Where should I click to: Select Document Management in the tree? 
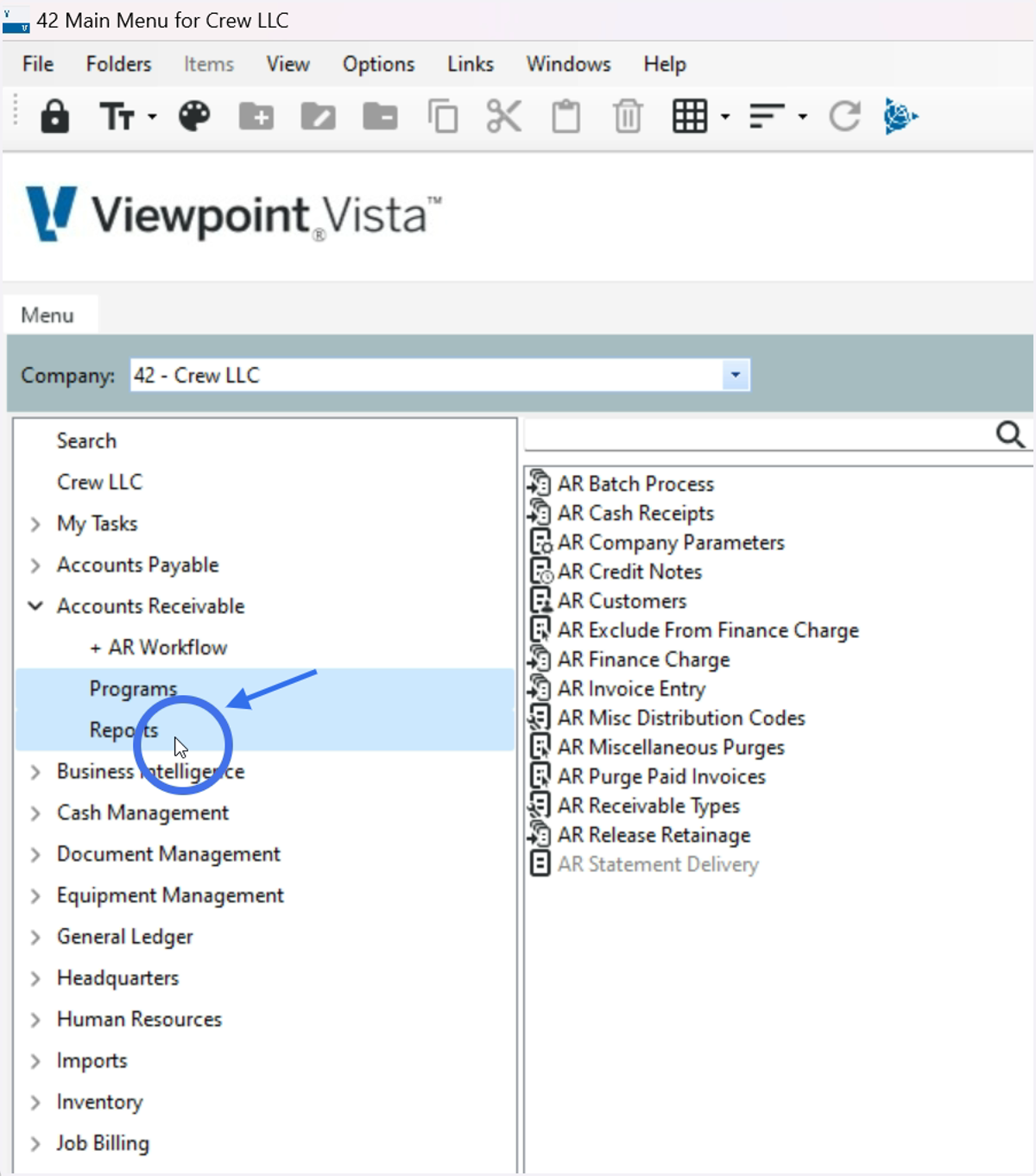(x=168, y=855)
